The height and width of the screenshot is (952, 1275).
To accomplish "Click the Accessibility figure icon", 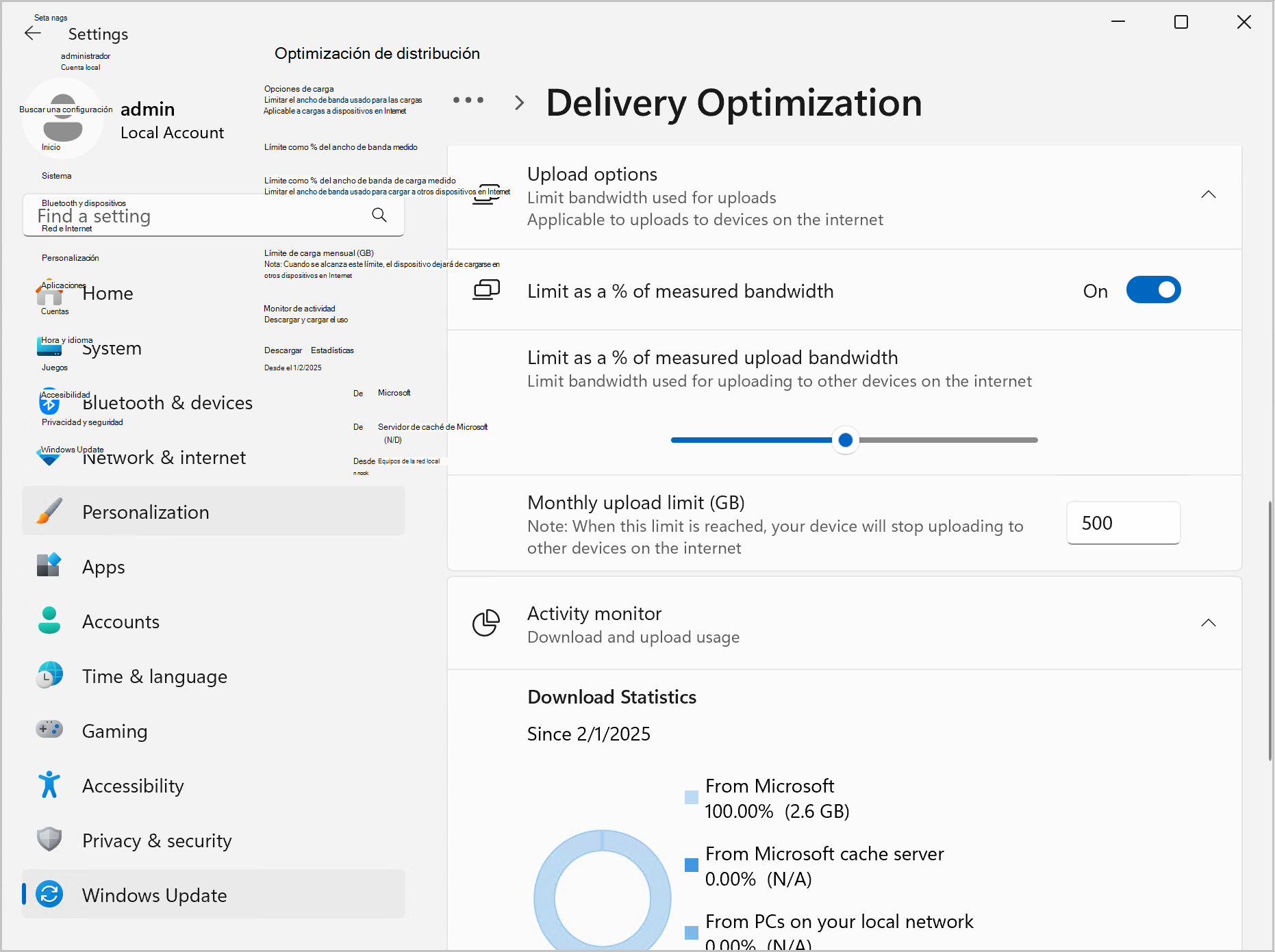I will [49, 785].
